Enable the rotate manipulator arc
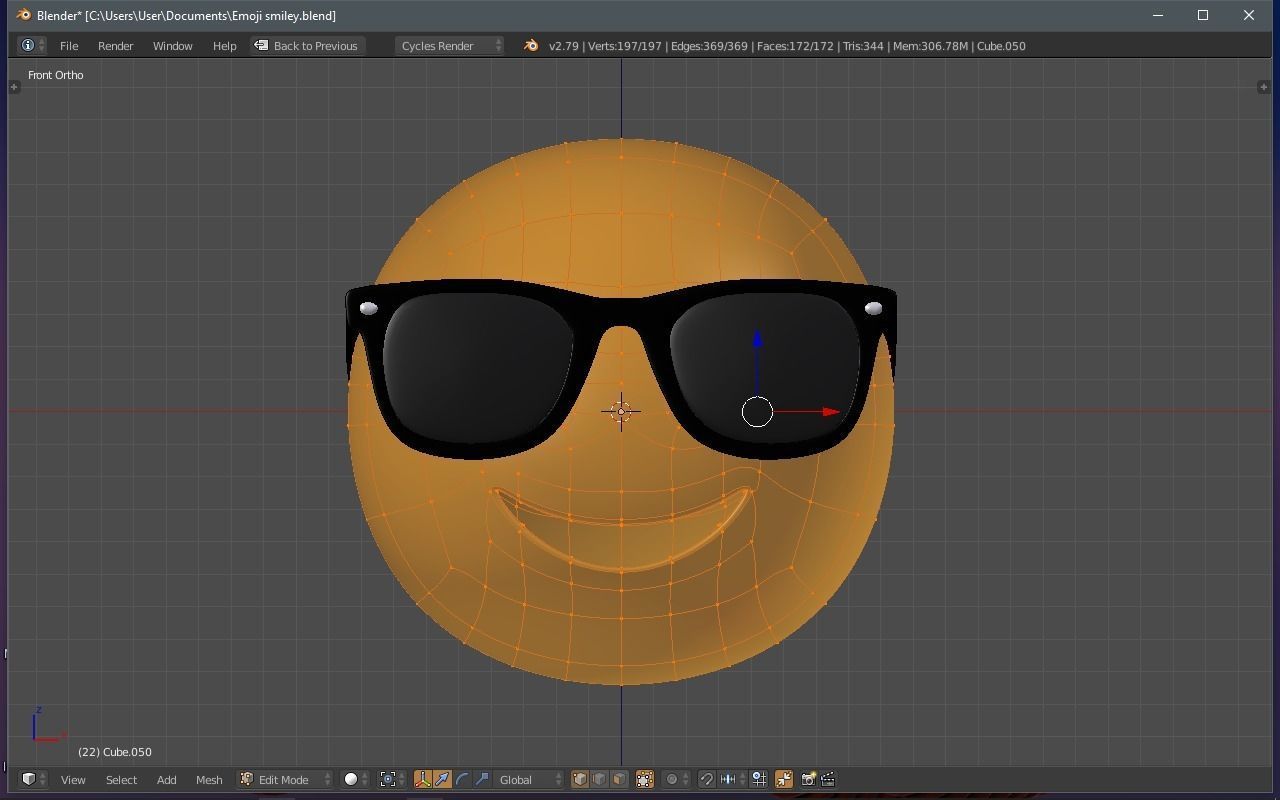Viewport: 1280px width, 800px height. tap(462, 780)
